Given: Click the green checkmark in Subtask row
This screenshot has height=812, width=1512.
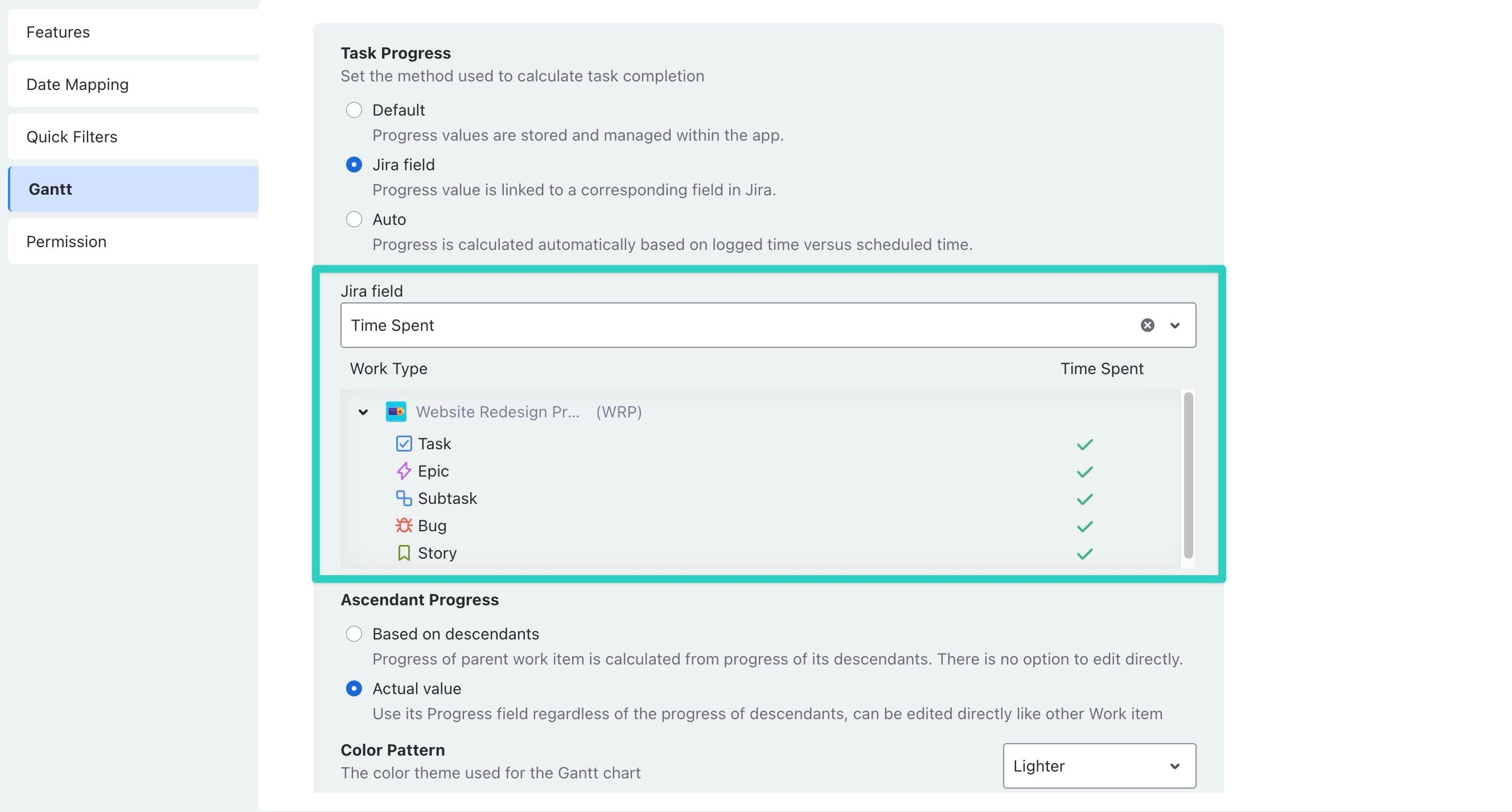Looking at the screenshot, I should (x=1084, y=499).
